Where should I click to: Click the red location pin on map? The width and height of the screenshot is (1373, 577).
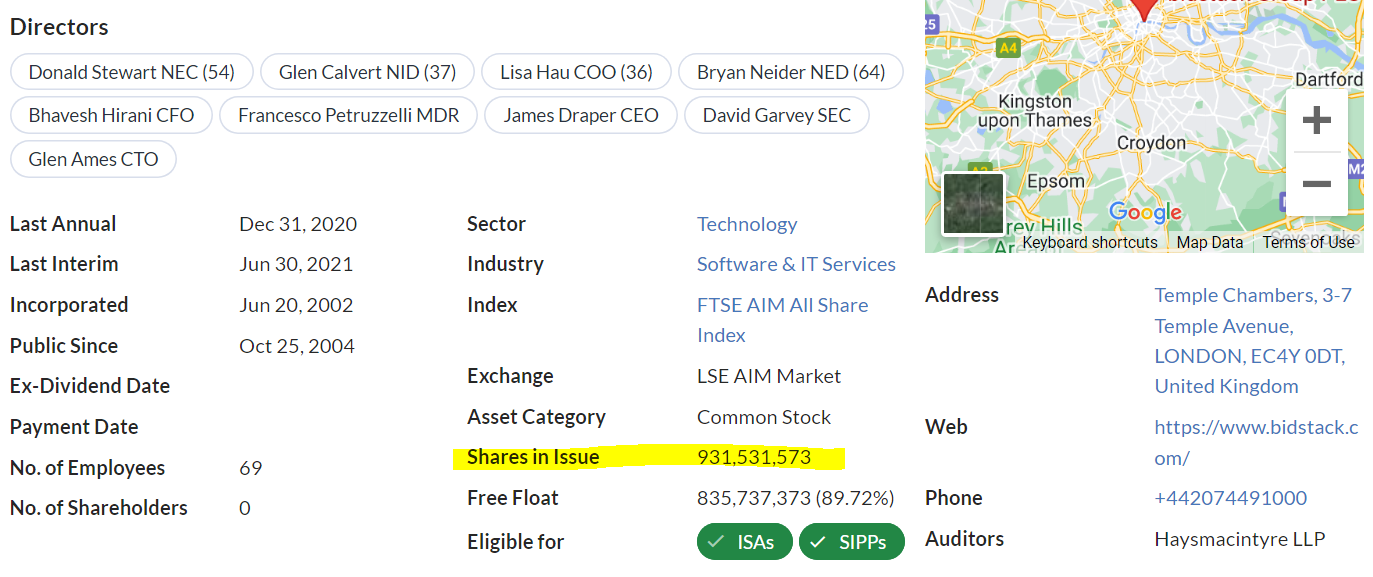[1145, 8]
